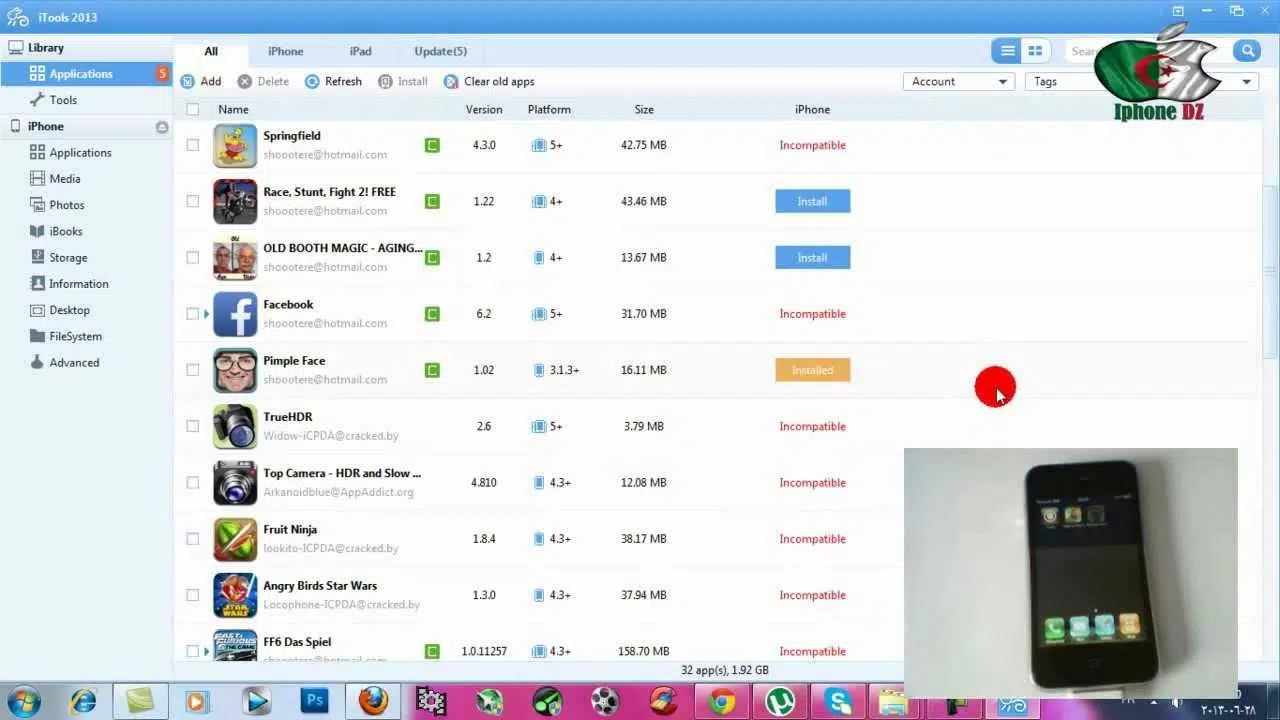Check the Pimple Face row checkbox
The width and height of the screenshot is (1280, 720).
[x=193, y=370]
